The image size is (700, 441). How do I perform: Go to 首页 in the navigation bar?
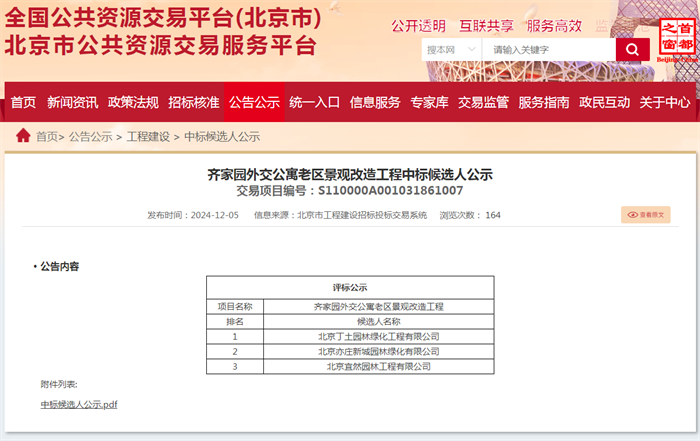pyautogui.click(x=23, y=102)
